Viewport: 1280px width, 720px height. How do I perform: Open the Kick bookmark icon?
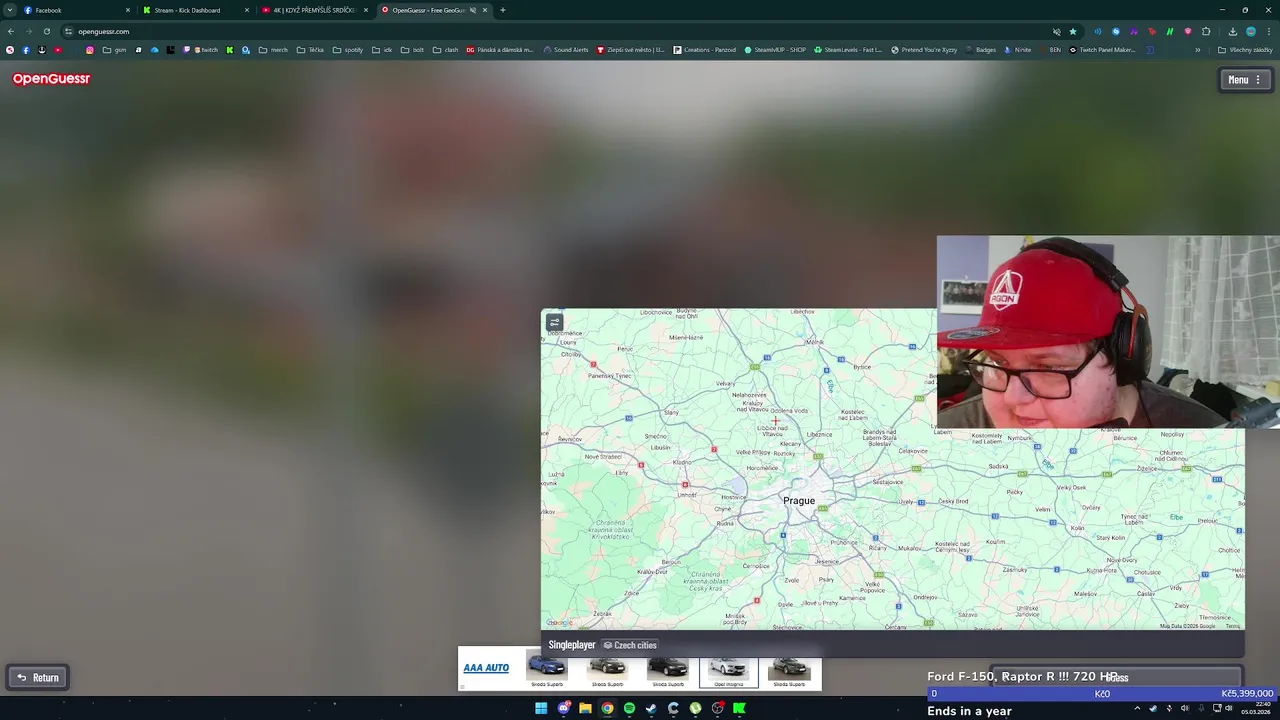[229, 50]
